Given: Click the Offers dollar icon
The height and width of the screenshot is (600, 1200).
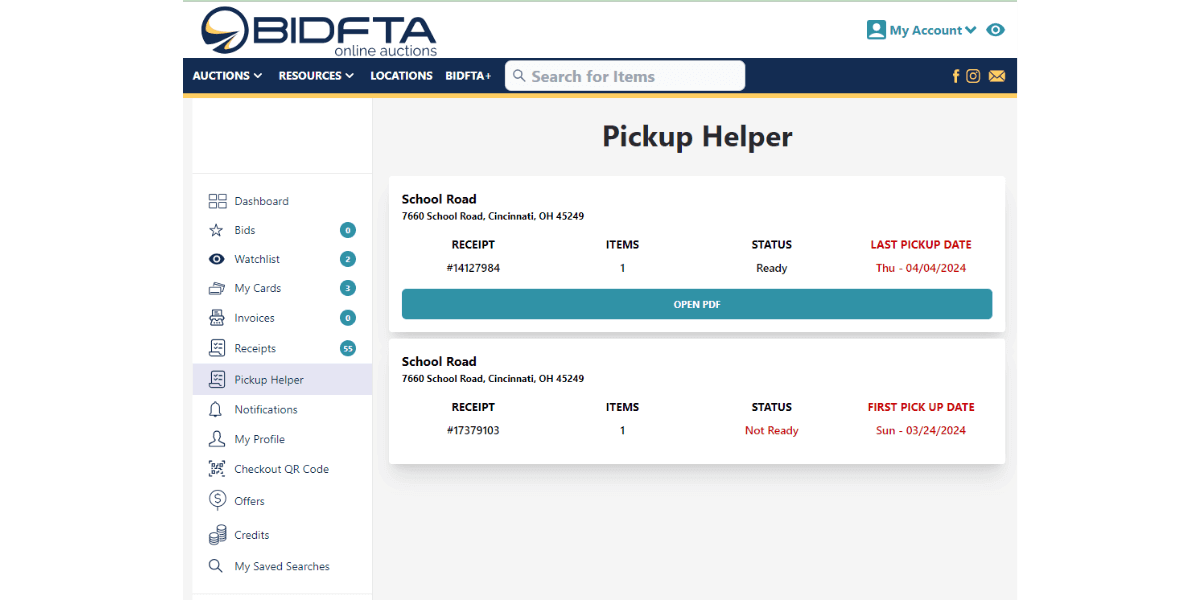Looking at the screenshot, I should coord(216,501).
